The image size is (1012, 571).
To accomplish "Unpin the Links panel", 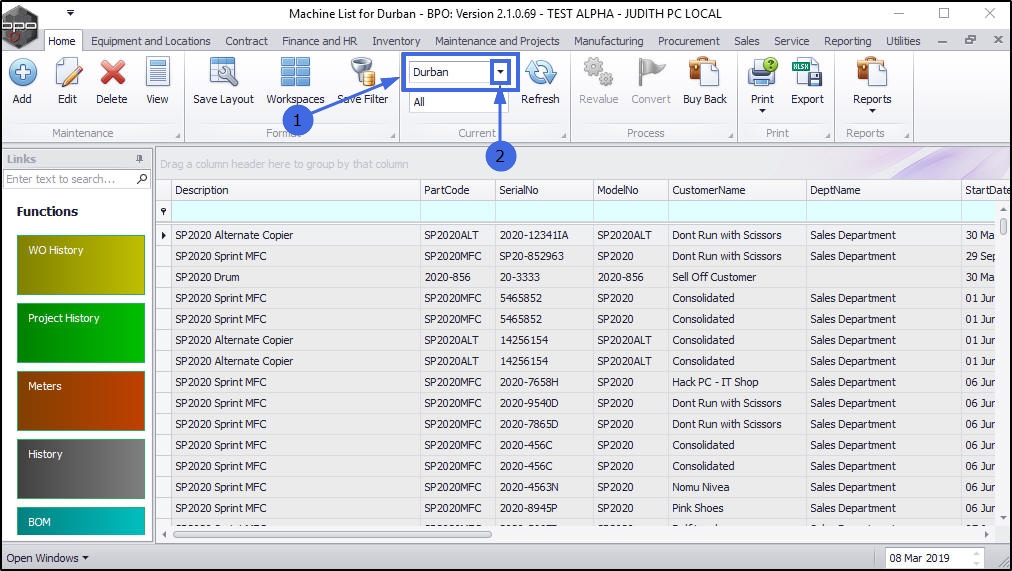I will (x=139, y=159).
